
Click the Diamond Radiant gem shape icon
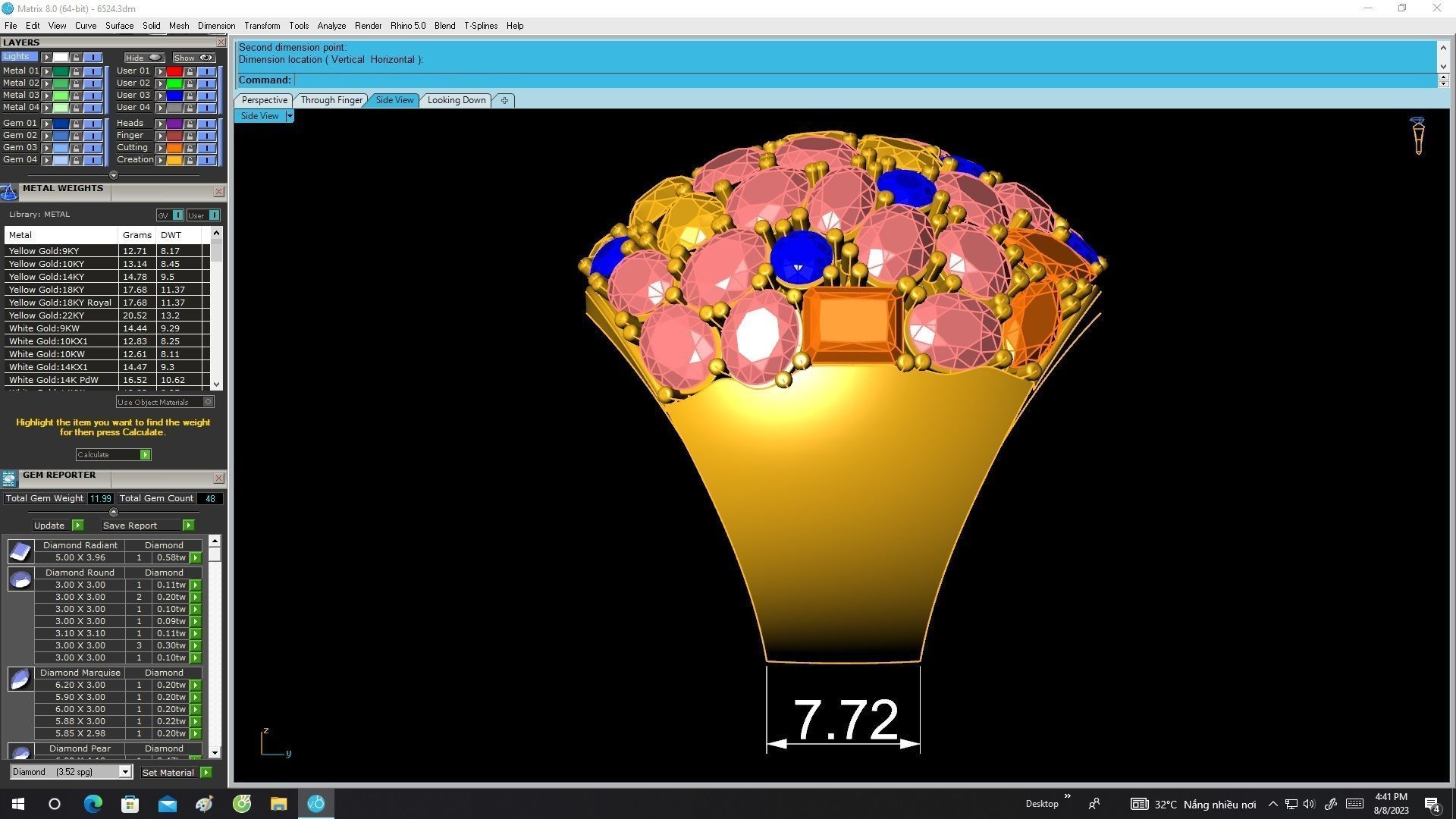[20, 551]
